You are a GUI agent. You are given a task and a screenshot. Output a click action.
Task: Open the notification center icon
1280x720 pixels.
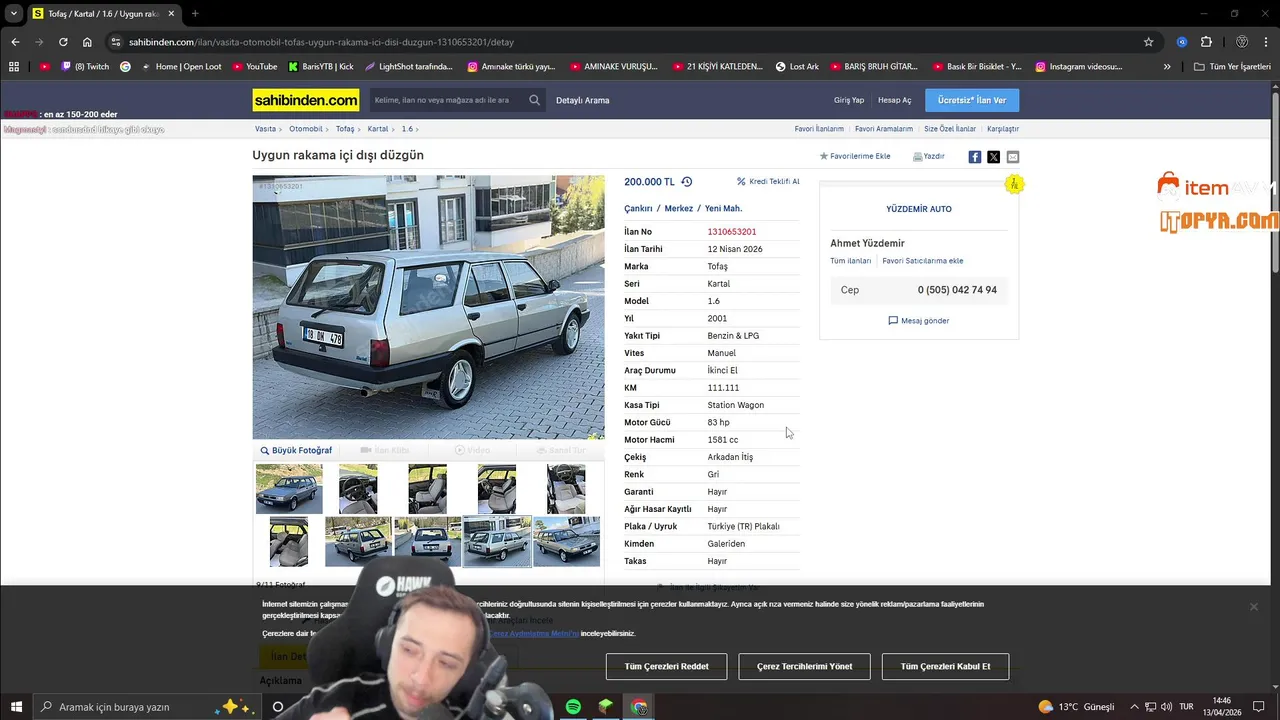coord(1259,707)
